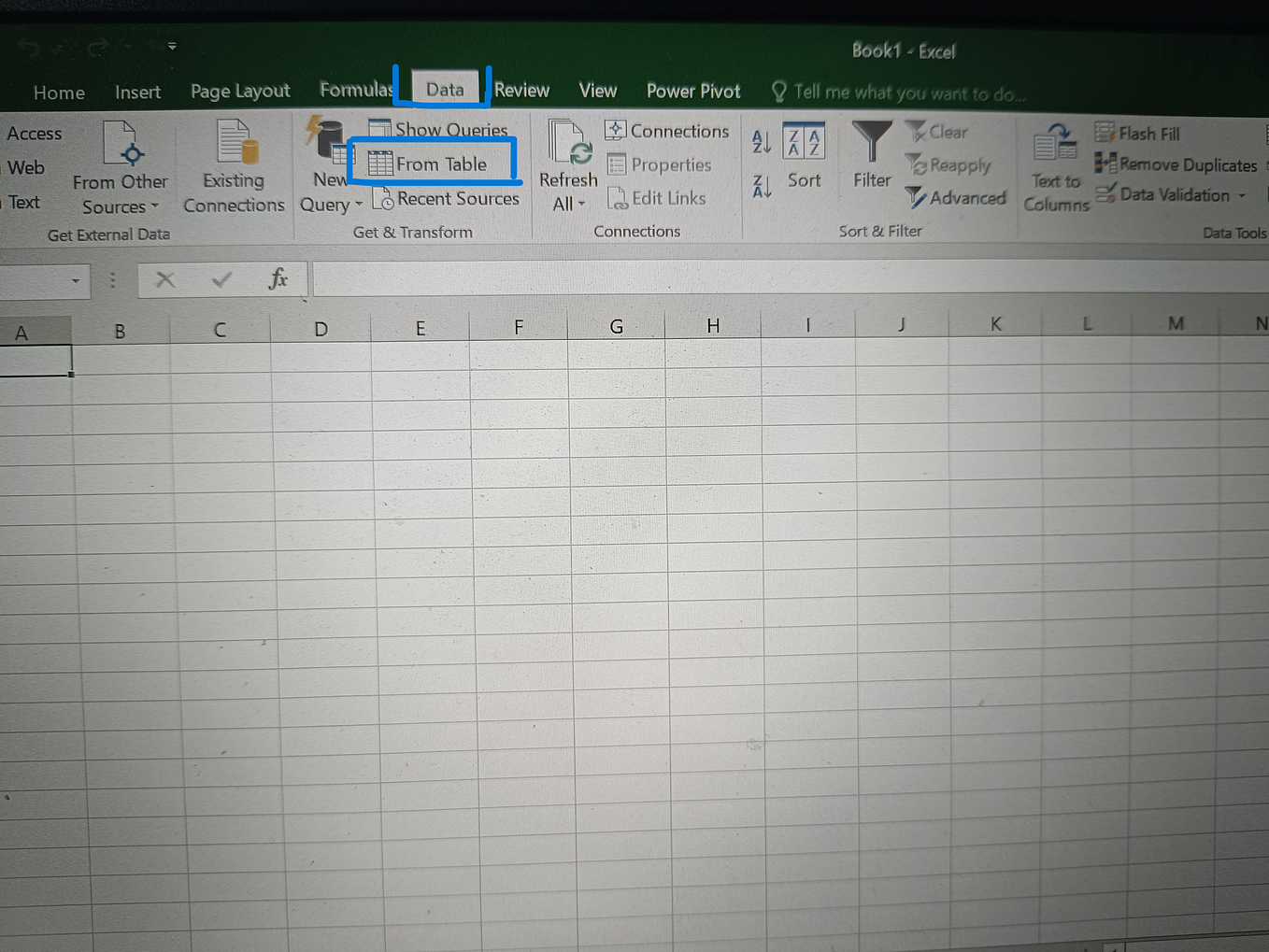Screen dimensions: 1269x952
Task: Choose From Table in Get & Transform
Action: (x=429, y=163)
